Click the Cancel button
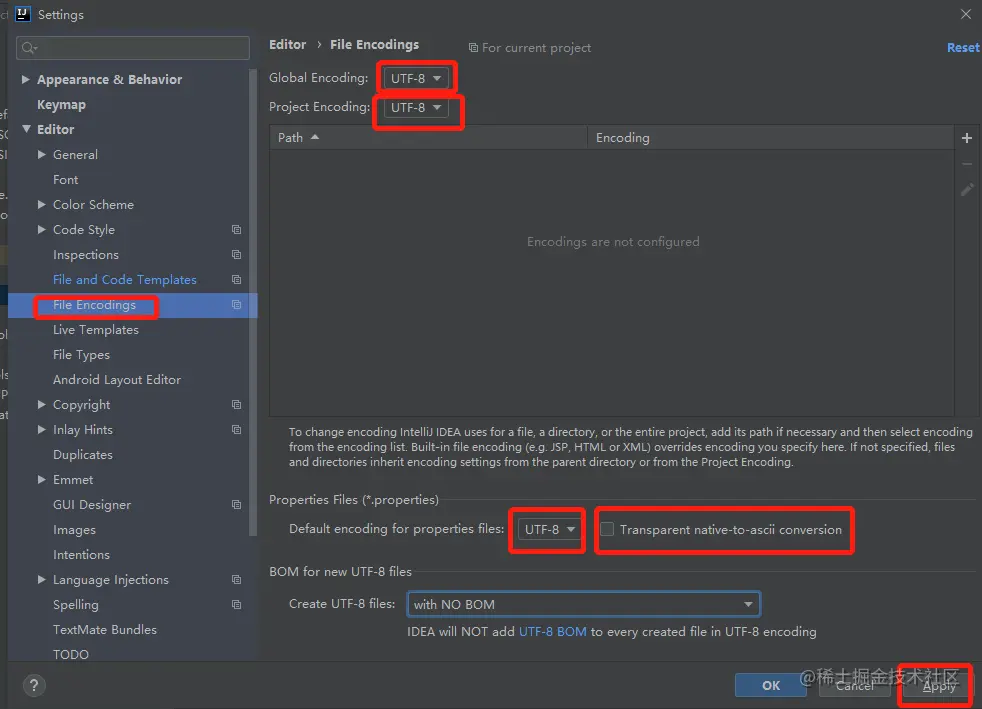982x709 pixels. (855, 685)
